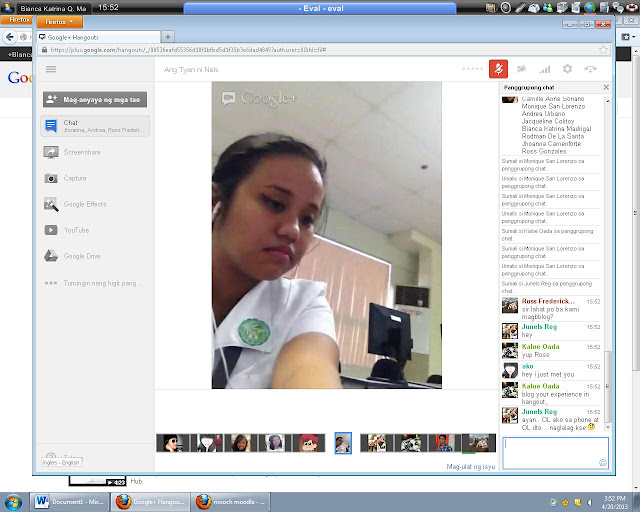Click the hangout URL address field
This screenshot has height=512, width=640.
pyautogui.click(x=318, y=50)
